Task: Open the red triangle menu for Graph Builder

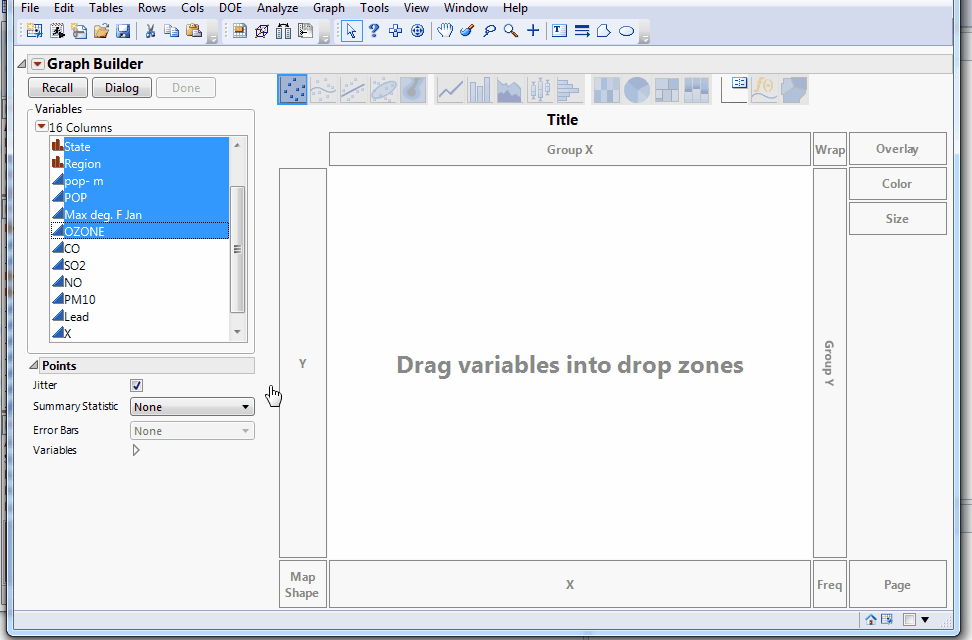Action: click(37, 62)
